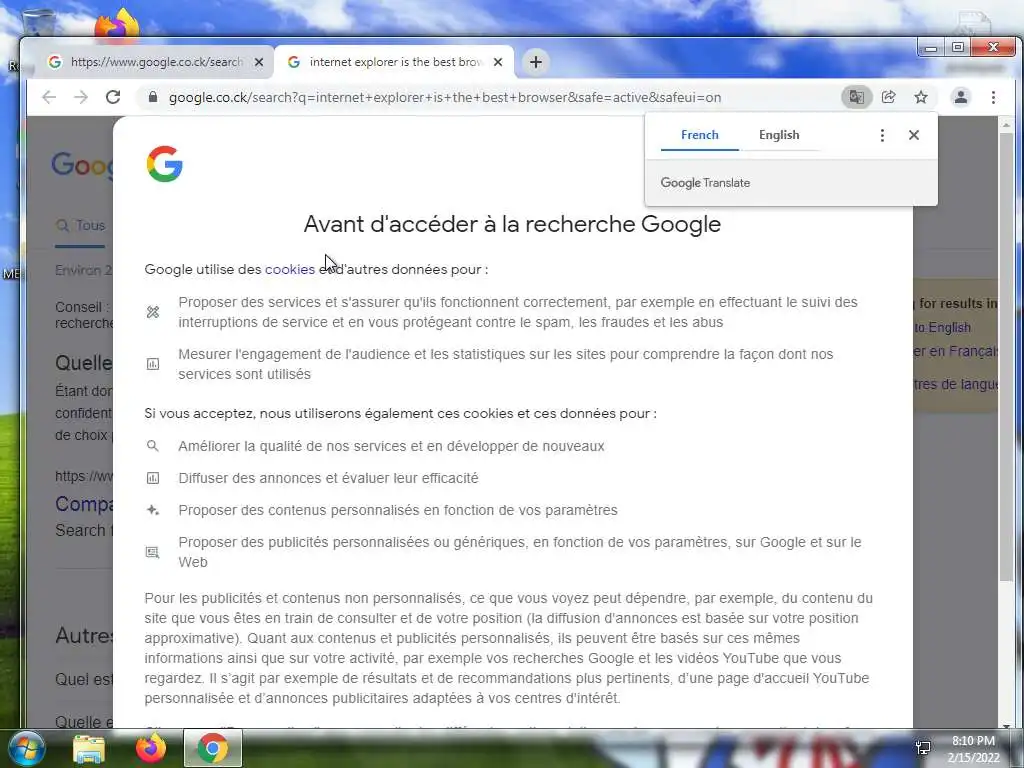Select French in the translate popup
Viewport: 1024px width, 768px height.
[699, 135]
